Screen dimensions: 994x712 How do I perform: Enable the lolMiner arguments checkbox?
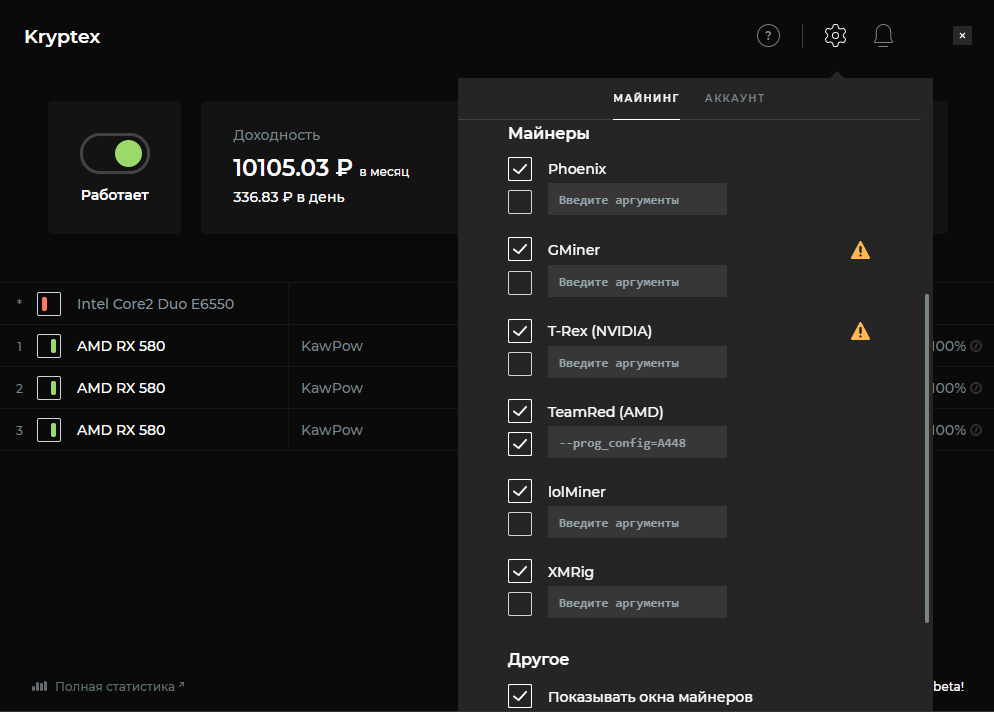(x=520, y=524)
